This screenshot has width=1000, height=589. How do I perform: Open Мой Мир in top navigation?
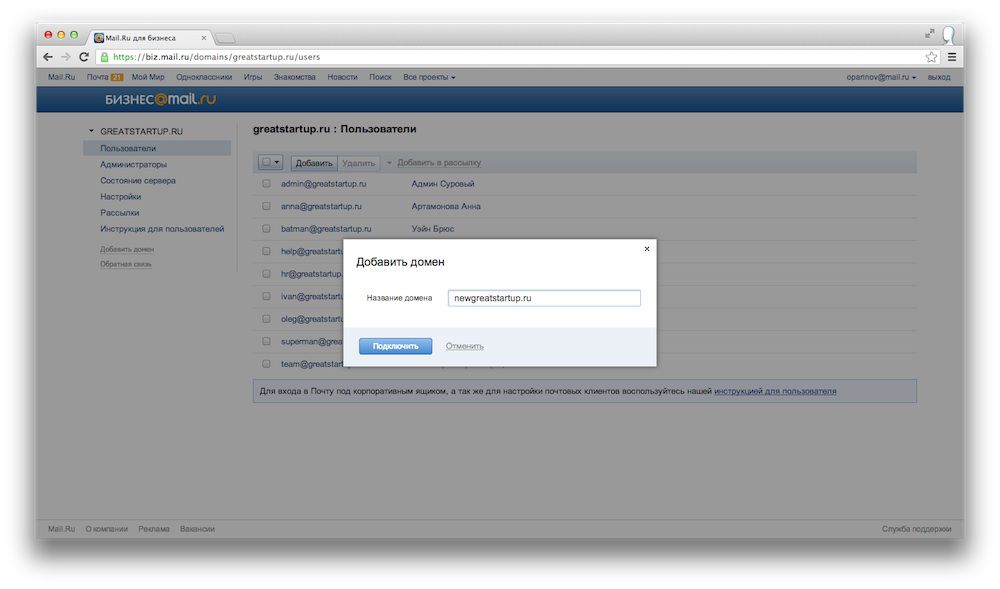148,77
